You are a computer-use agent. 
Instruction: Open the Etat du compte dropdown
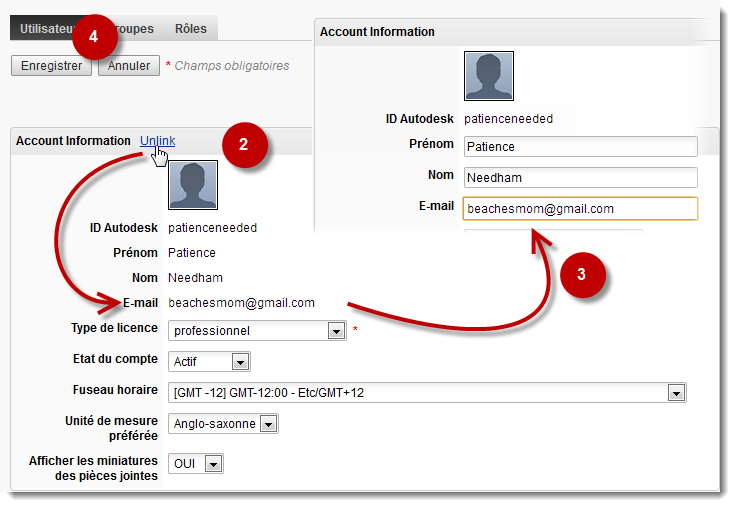pyautogui.click(x=209, y=362)
